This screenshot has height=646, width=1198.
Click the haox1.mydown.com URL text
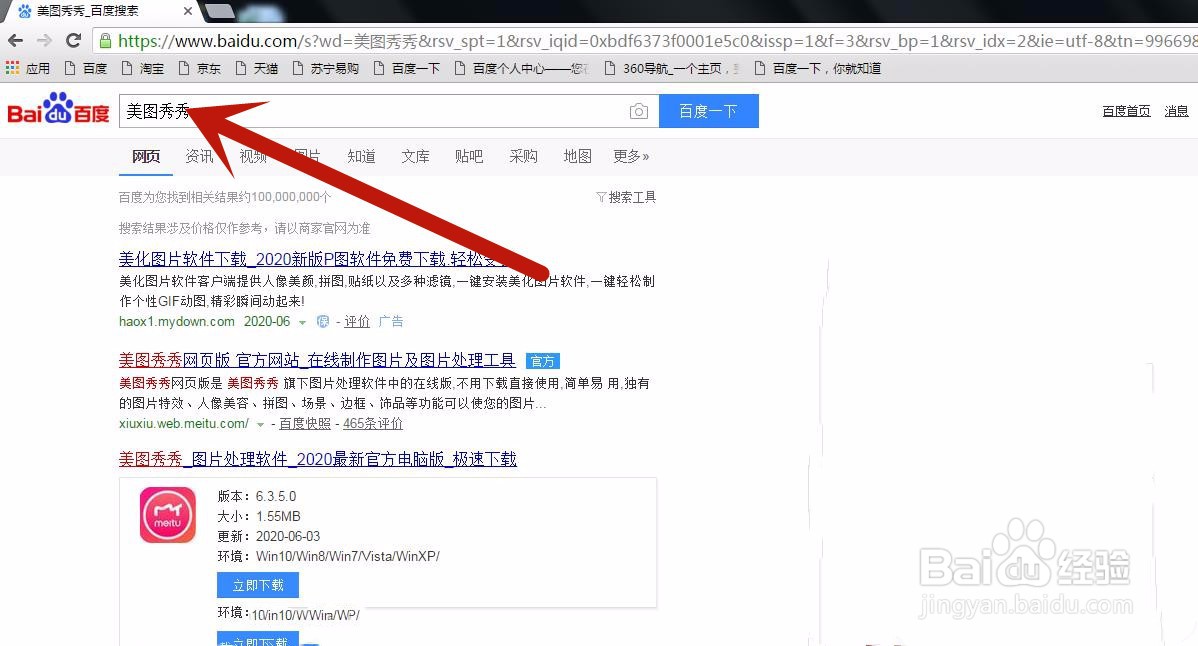176,321
